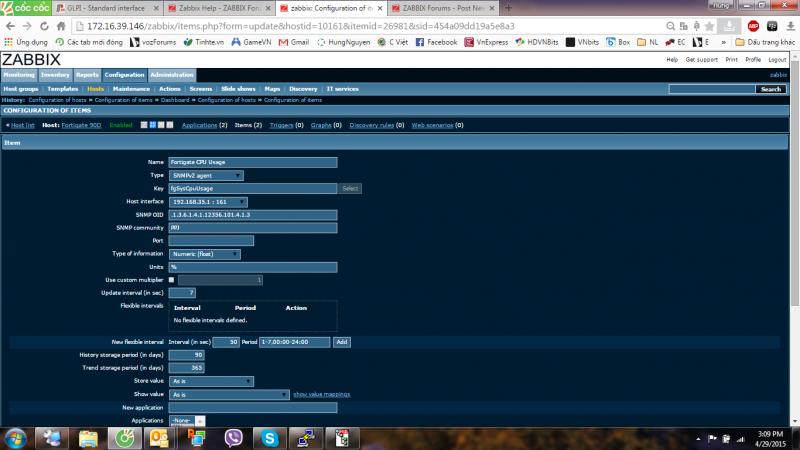
Task: Open the Type dropdown (SNMPv2 agent)
Action: tap(206, 176)
